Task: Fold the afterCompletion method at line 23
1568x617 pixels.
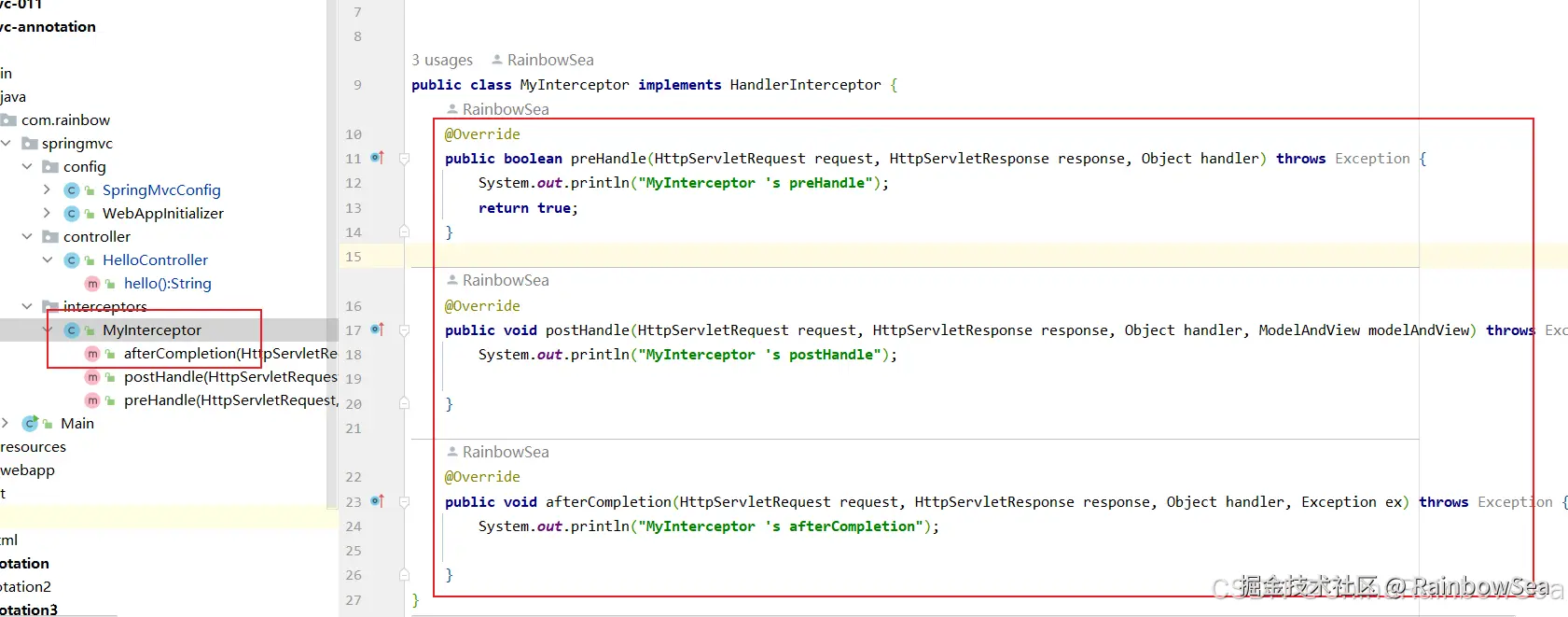Action: 404,502
